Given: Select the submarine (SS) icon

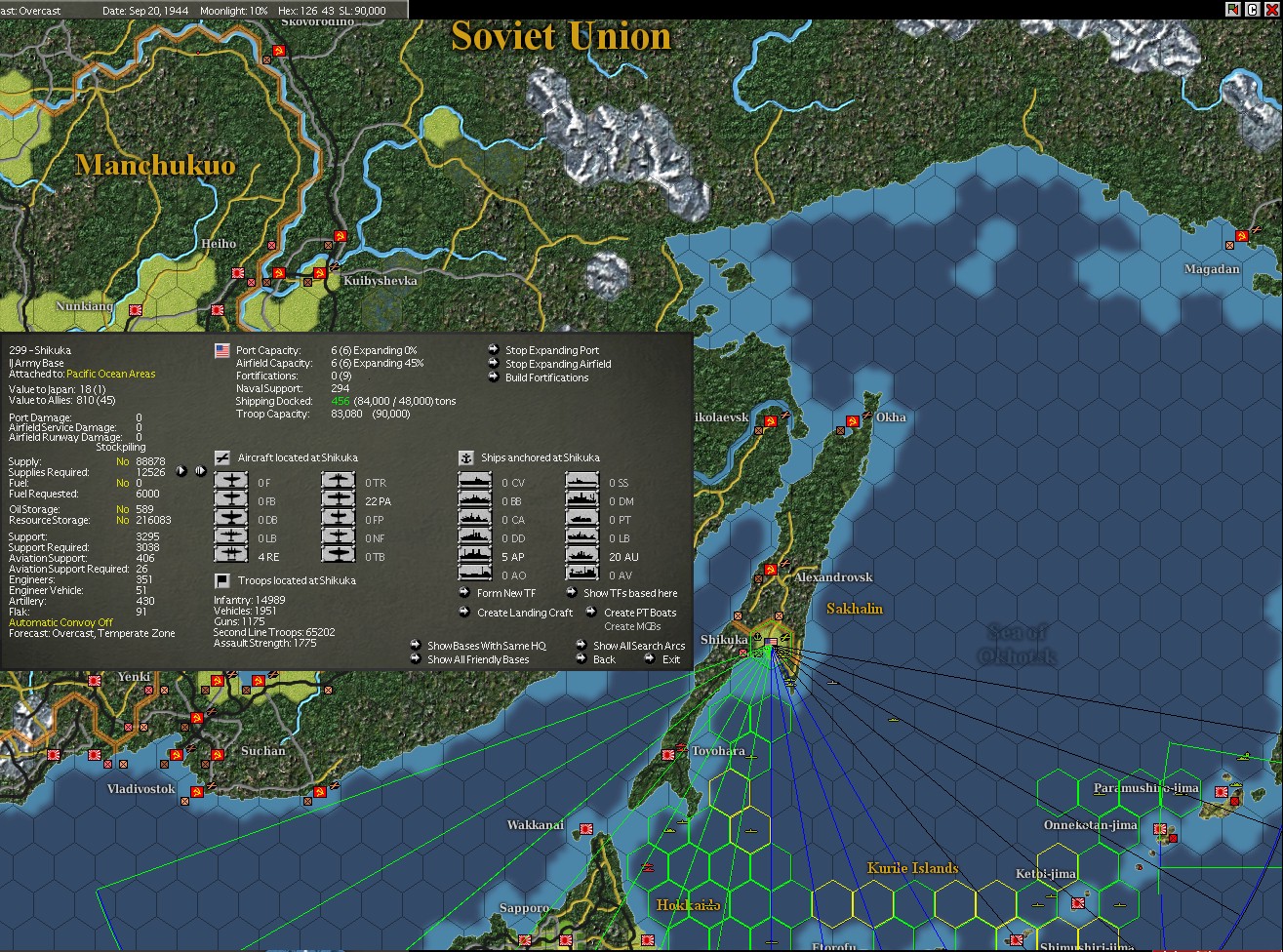Looking at the screenshot, I should pos(582,482).
